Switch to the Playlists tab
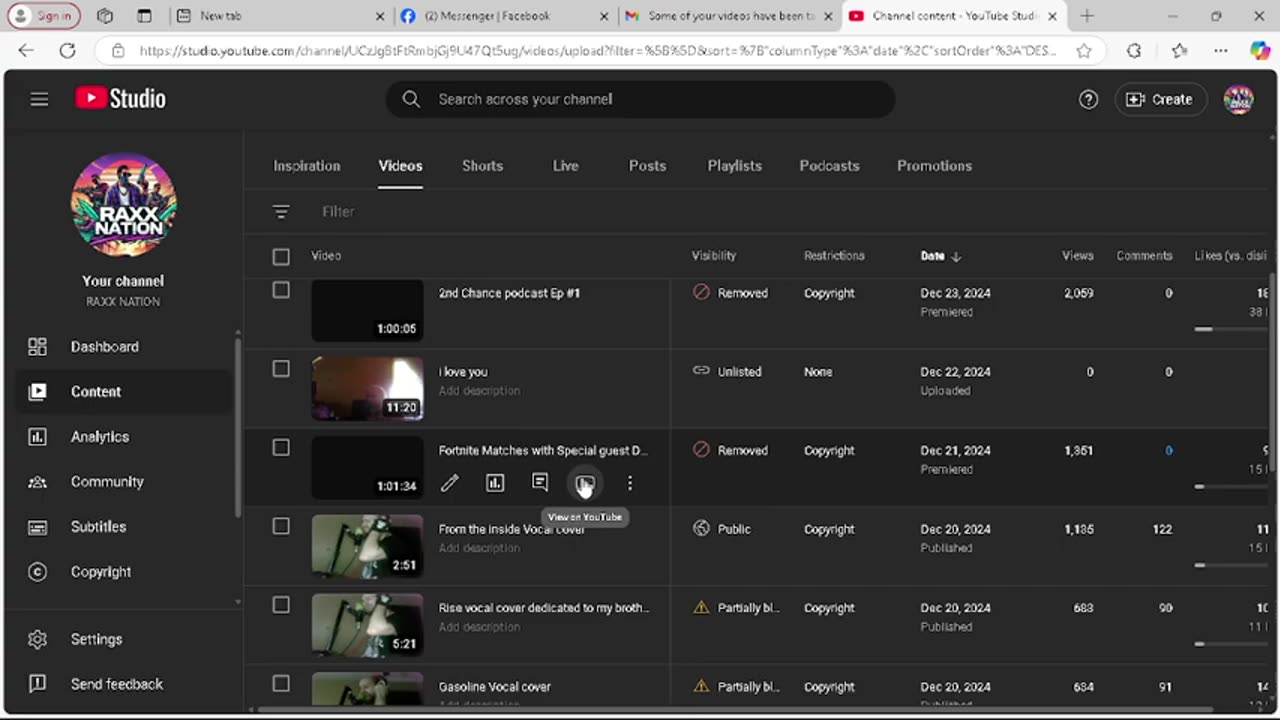This screenshot has width=1280, height=720. click(x=734, y=166)
